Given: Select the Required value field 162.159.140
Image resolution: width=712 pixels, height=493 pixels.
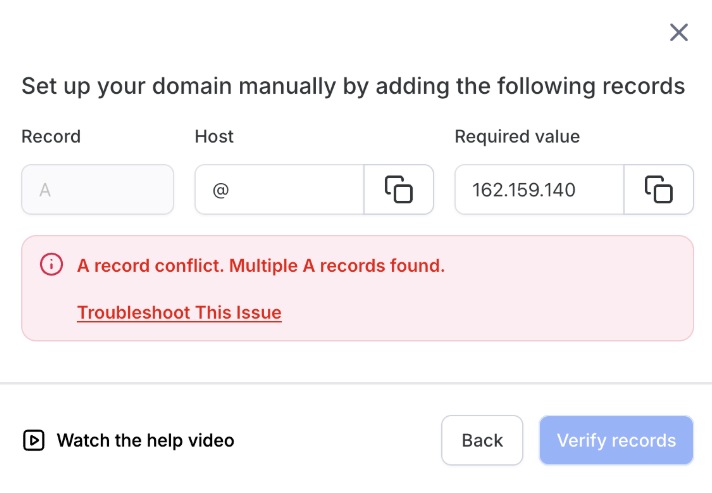Looking at the screenshot, I should [538, 189].
